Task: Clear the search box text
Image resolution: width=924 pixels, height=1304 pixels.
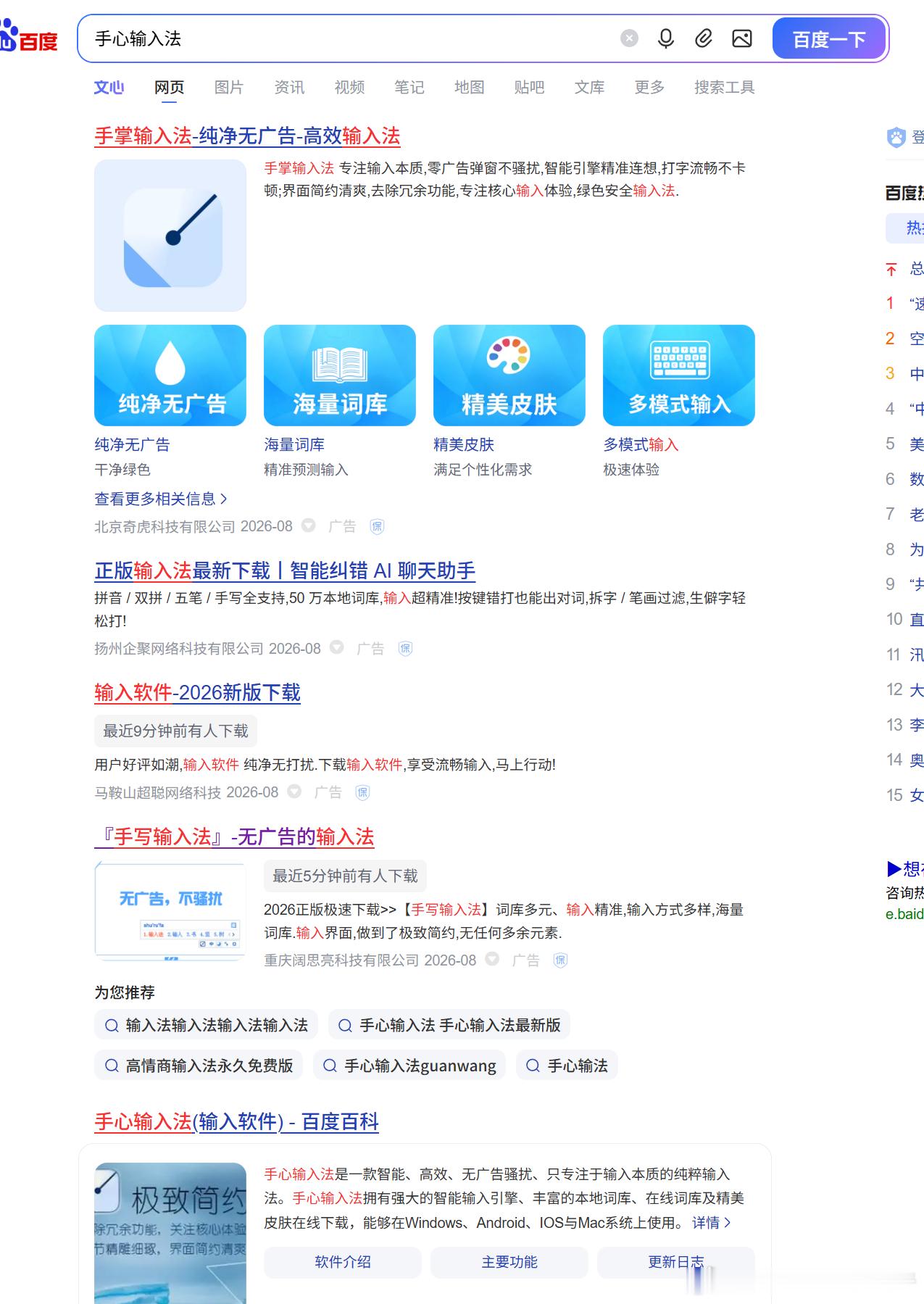Action: click(x=629, y=38)
